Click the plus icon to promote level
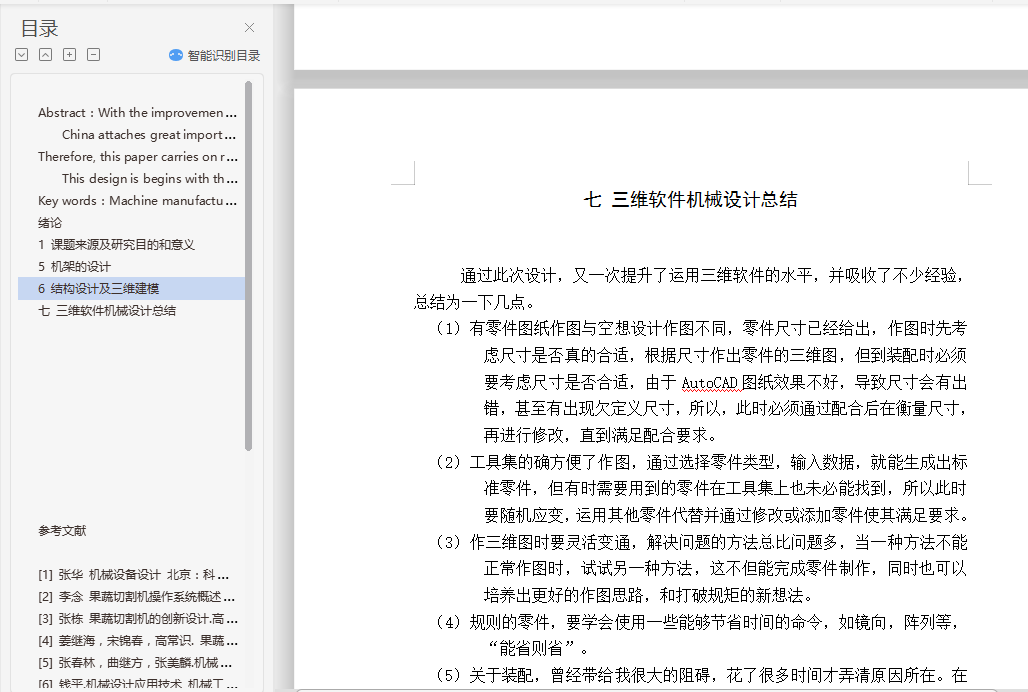1028x692 pixels. pos(69,54)
